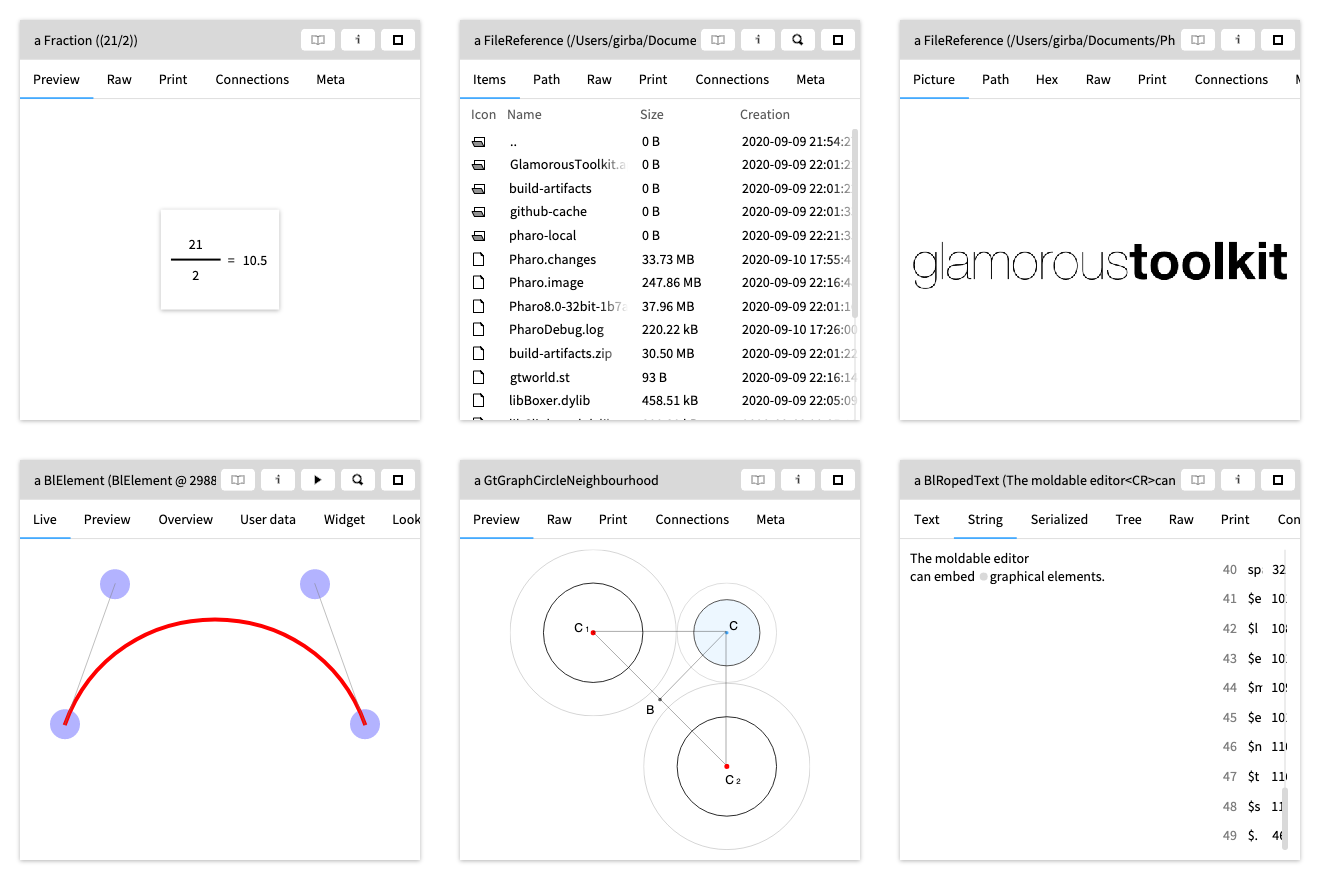Image resolution: width=1320 pixels, height=880 pixels.
Task: Click the square maximize icon in the Fraction panel header
Action: click(398, 40)
